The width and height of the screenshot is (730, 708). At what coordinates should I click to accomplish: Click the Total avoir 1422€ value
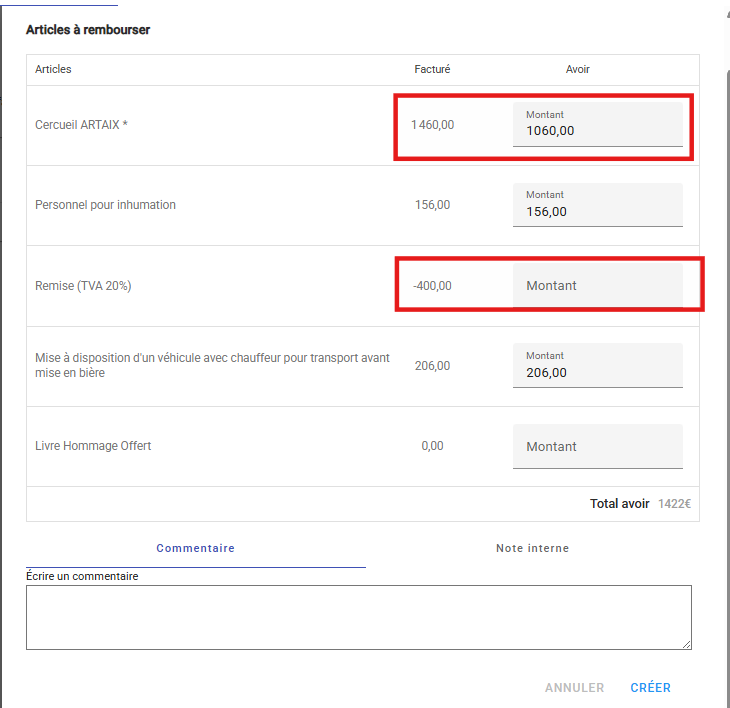(x=674, y=504)
